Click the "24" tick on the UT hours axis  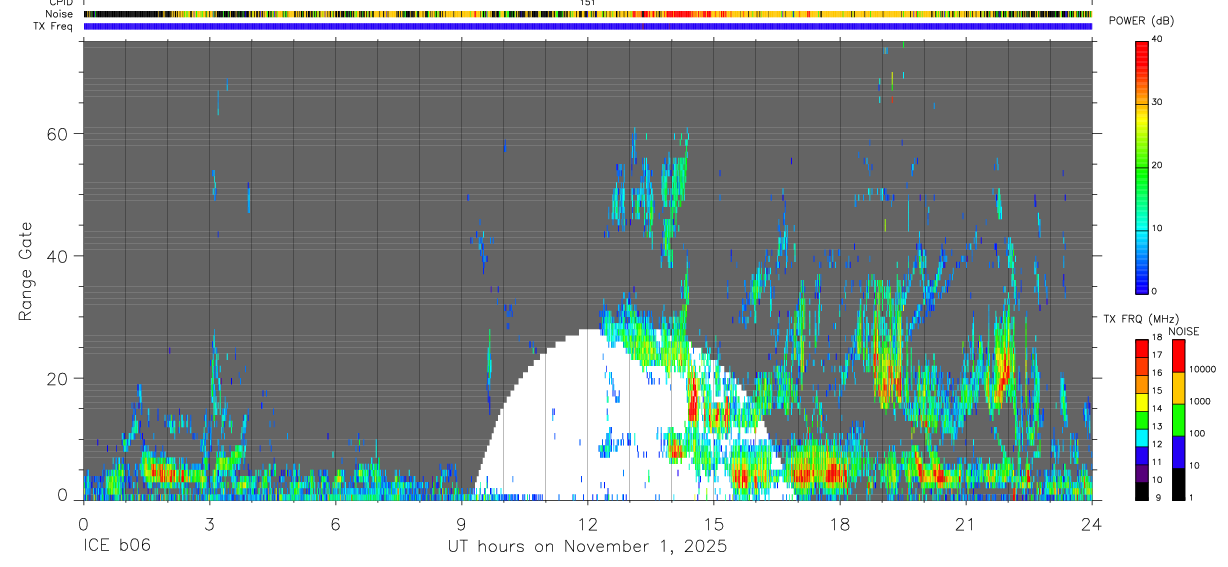1091,524
